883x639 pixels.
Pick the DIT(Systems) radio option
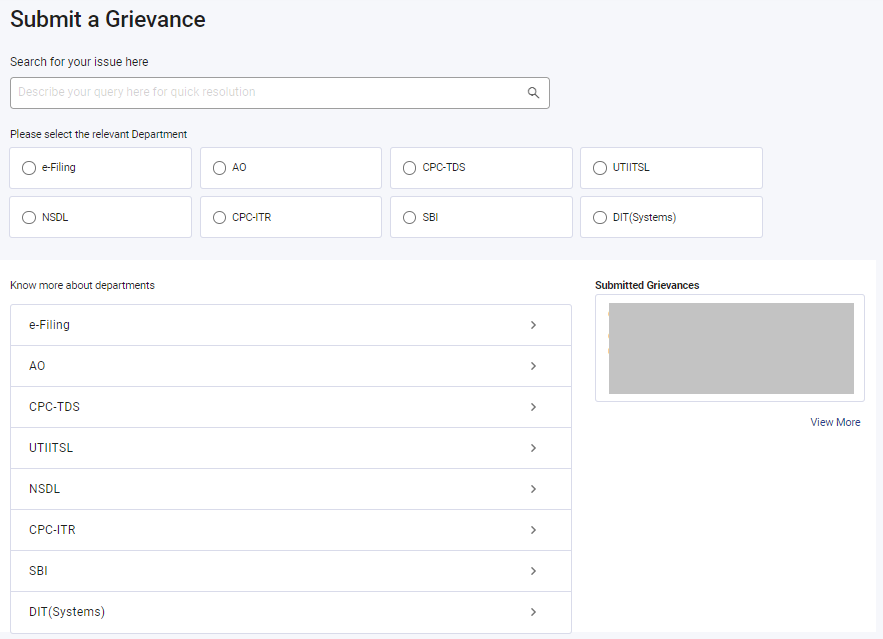(x=599, y=218)
